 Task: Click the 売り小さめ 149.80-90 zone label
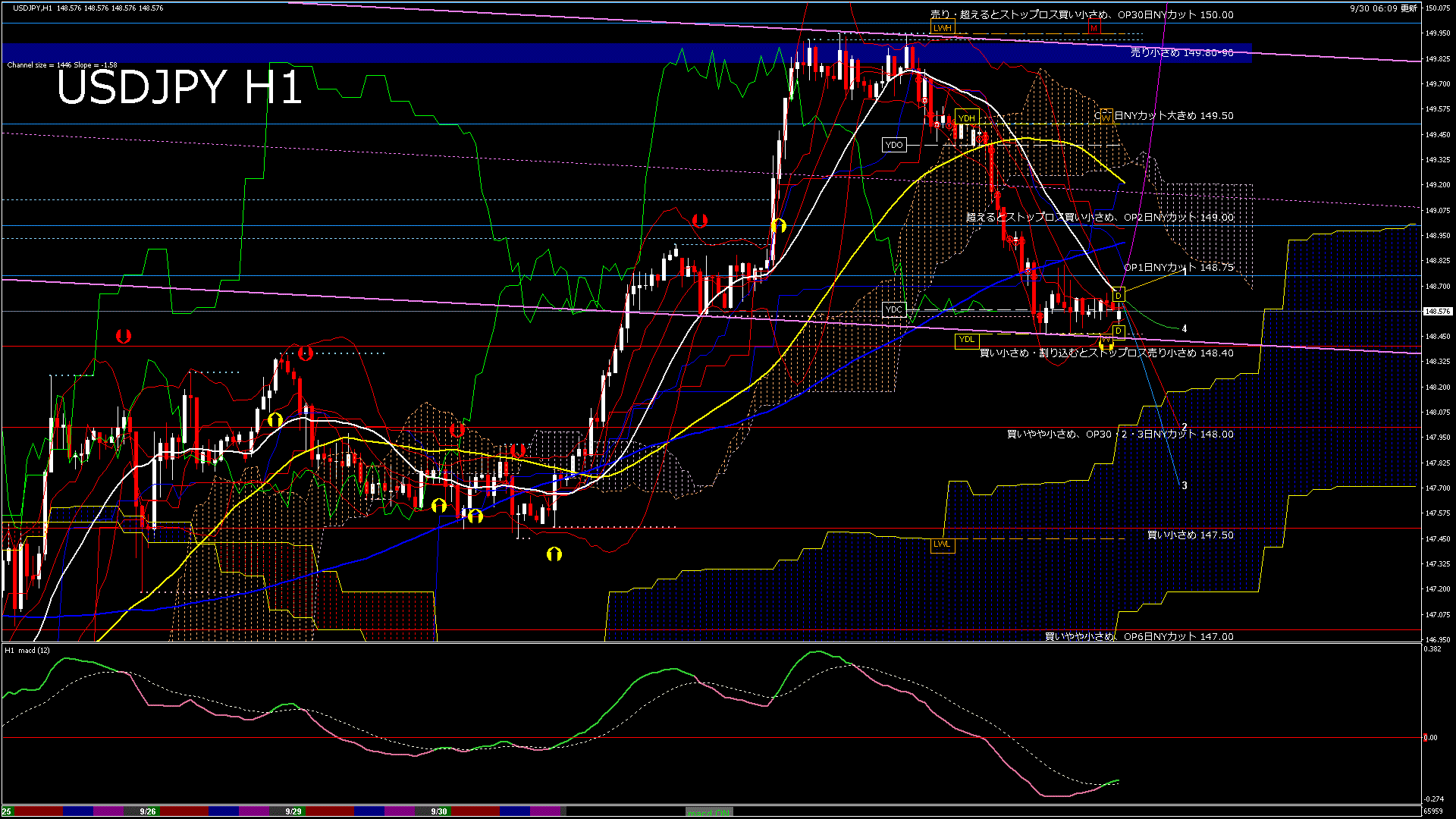1181,53
